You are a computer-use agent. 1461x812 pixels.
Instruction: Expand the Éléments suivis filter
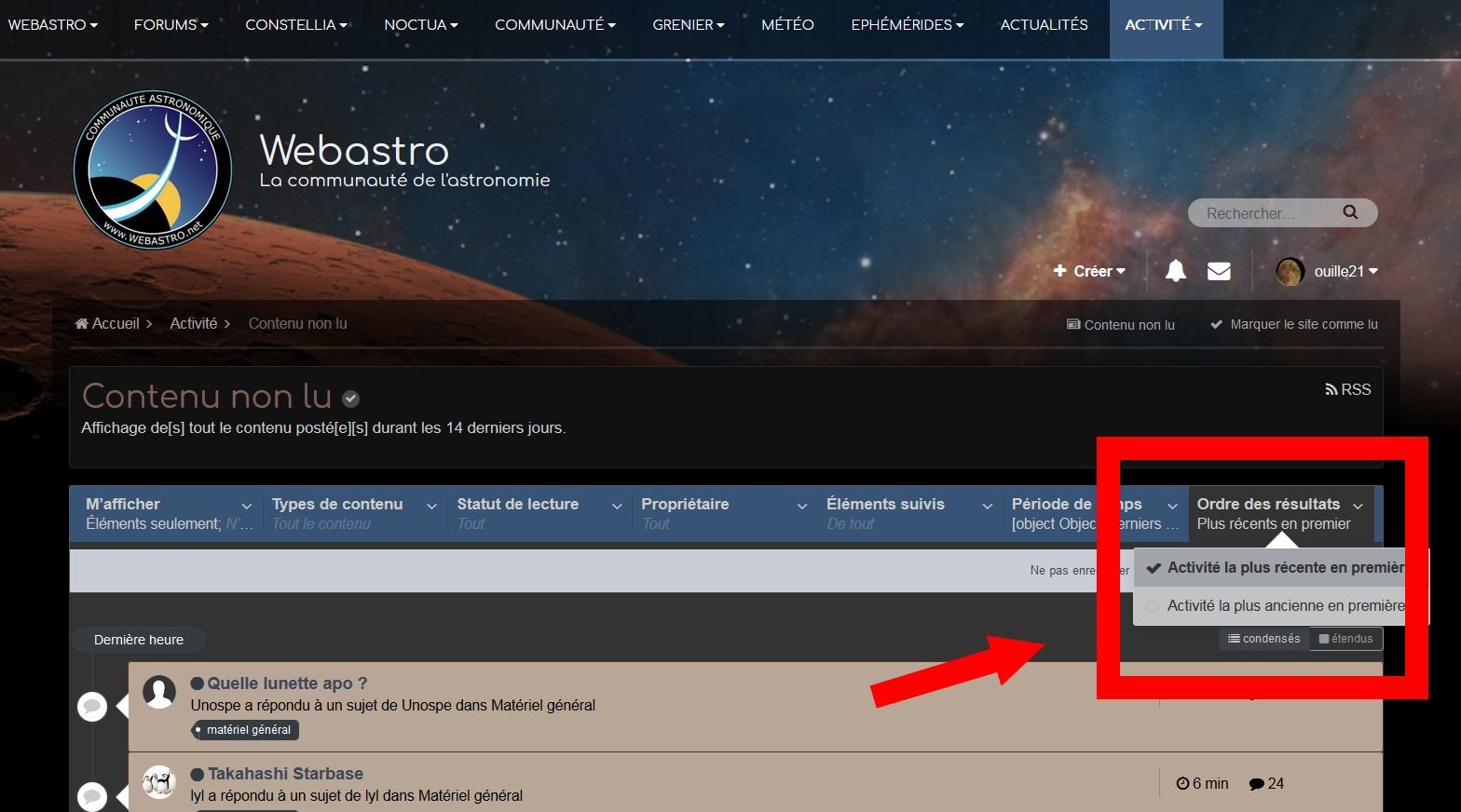[x=909, y=513]
